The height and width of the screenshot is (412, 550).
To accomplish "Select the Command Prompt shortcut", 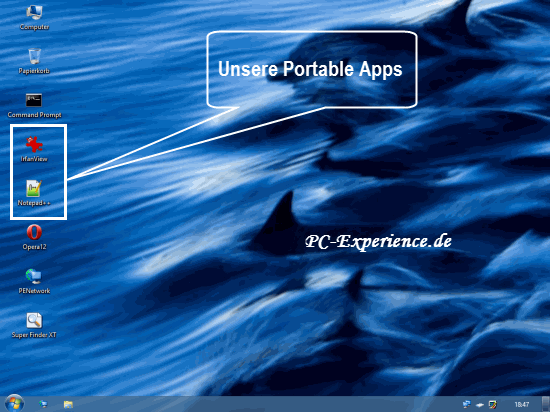I will point(34,106).
